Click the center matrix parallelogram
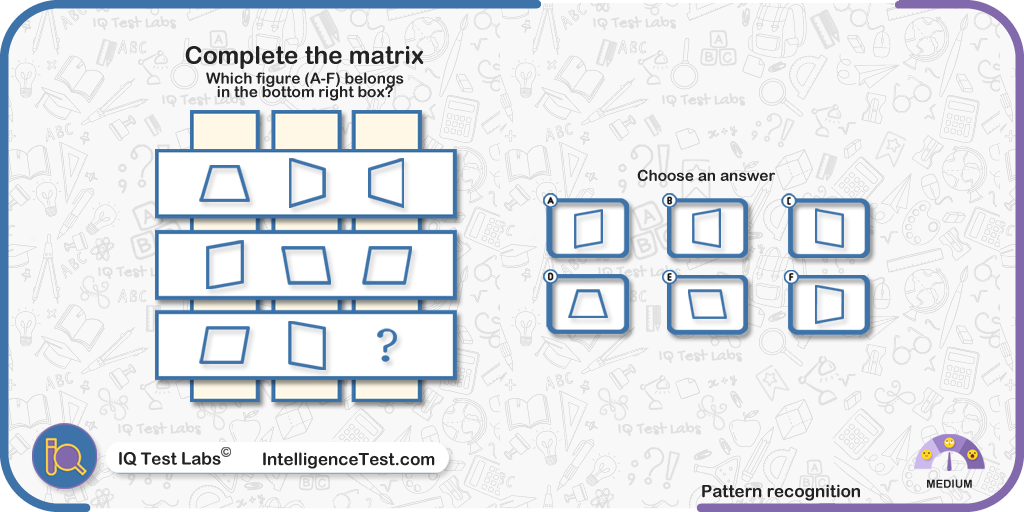The image size is (1024, 512). pos(306,265)
